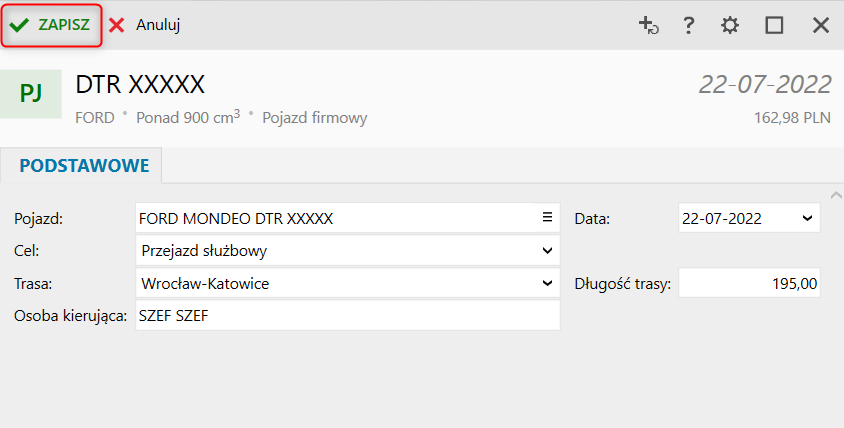
Task: Expand the Trasa route dropdown
Action: tap(547, 283)
